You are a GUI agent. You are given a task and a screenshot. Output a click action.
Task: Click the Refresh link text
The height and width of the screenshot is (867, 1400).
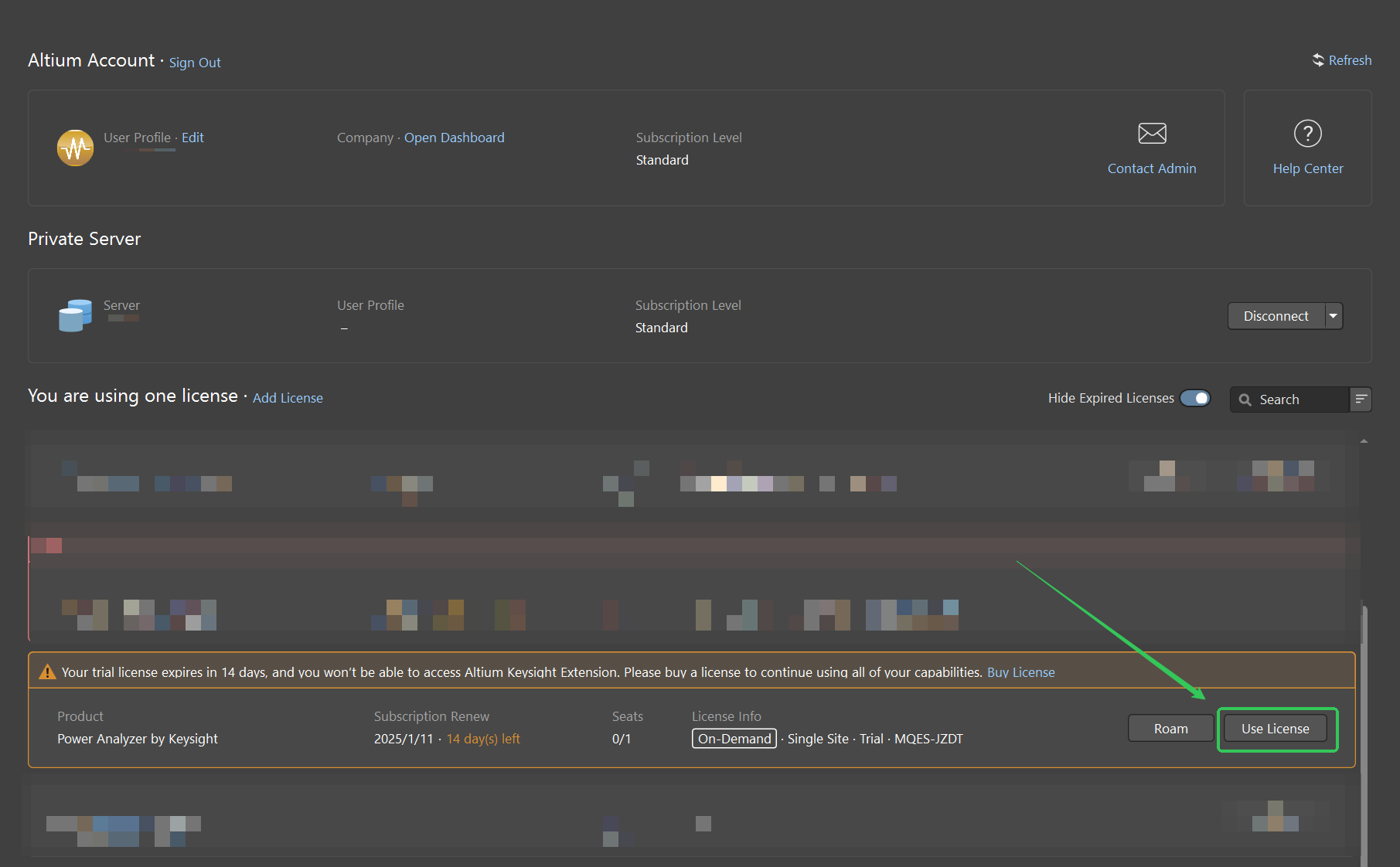coord(1350,60)
